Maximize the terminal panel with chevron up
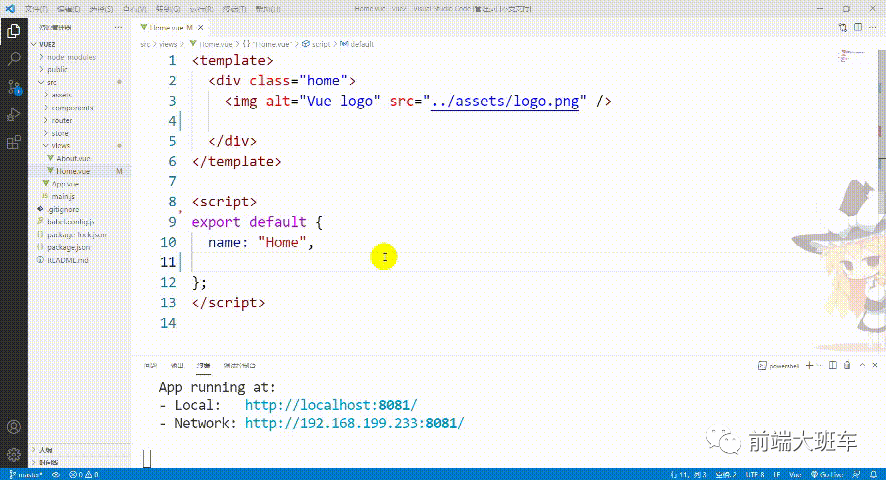Image resolution: width=886 pixels, height=480 pixels. [x=862, y=365]
